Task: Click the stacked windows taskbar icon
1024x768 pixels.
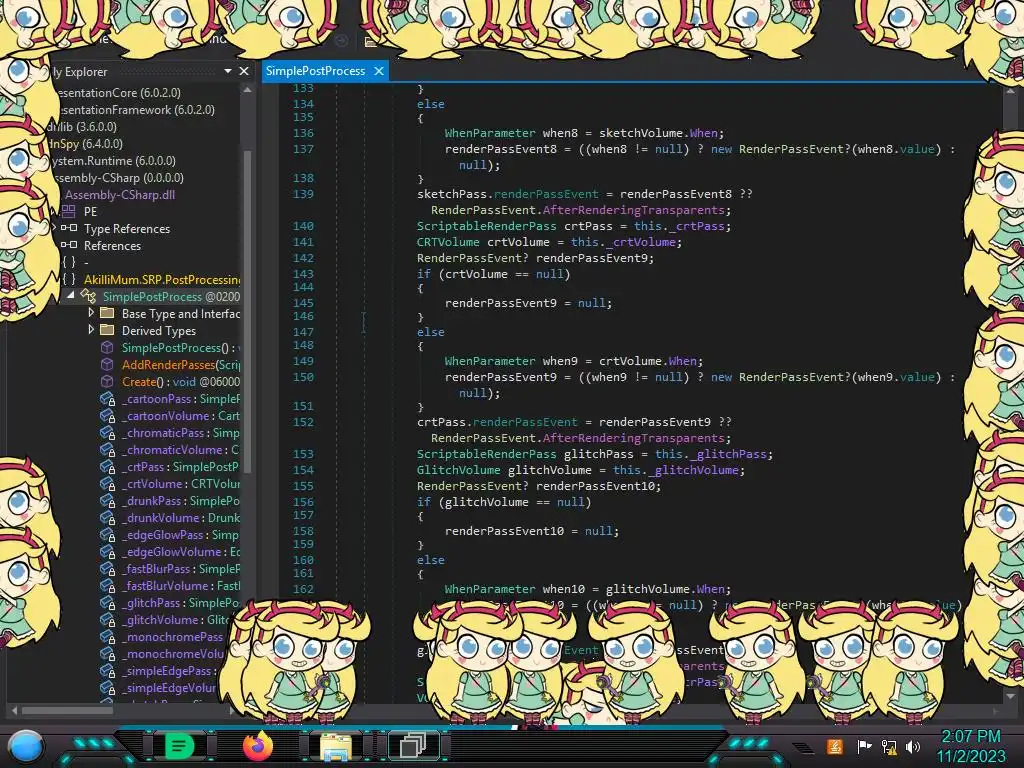Action: pos(413,746)
